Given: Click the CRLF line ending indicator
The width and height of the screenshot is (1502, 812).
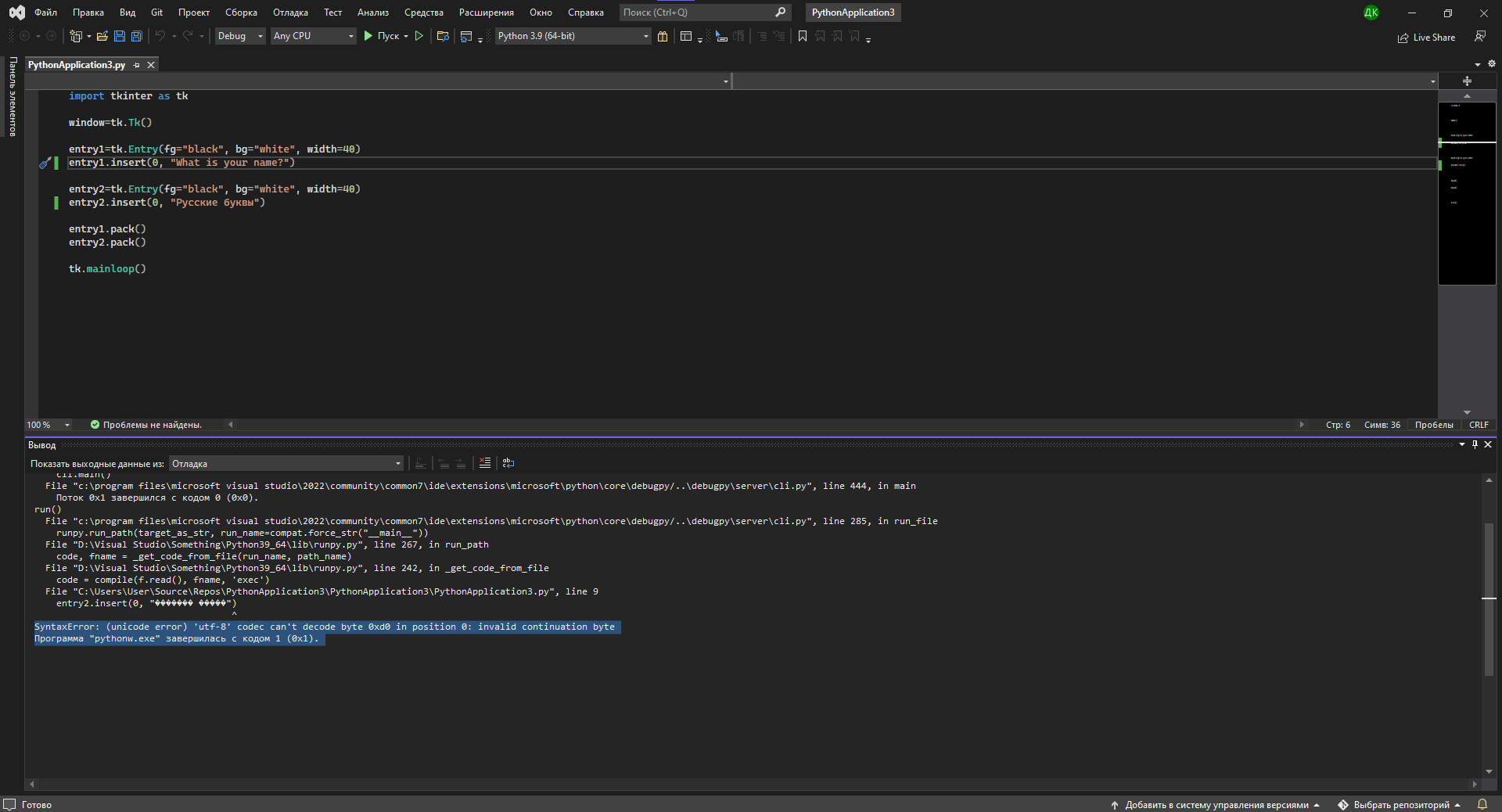Looking at the screenshot, I should pos(1479,425).
